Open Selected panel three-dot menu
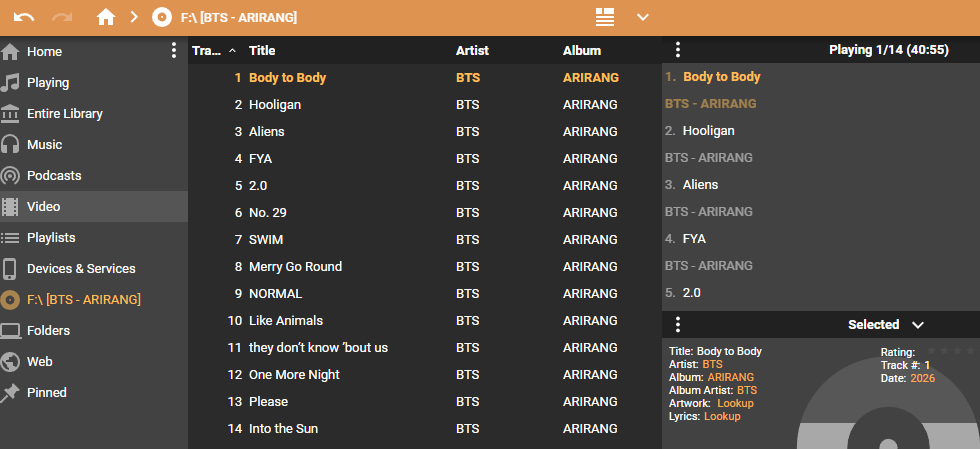Image resolution: width=980 pixels, height=449 pixels. coord(678,325)
